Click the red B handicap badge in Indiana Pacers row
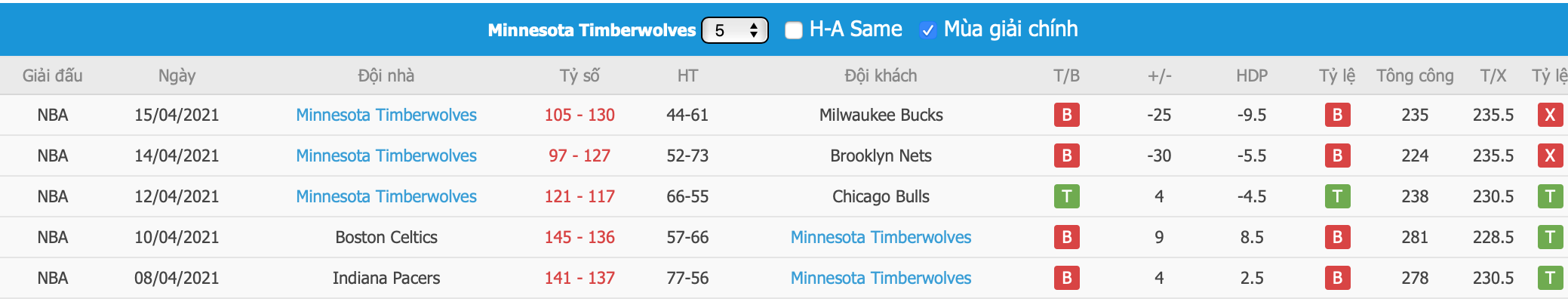The image size is (1568, 305). pyautogui.click(x=1337, y=278)
